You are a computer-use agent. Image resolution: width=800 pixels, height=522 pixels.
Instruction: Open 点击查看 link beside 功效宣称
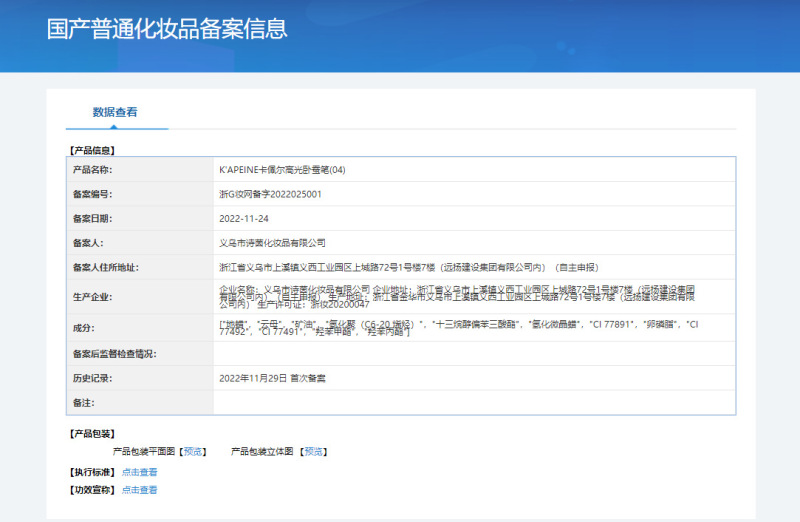(x=139, y=490)
